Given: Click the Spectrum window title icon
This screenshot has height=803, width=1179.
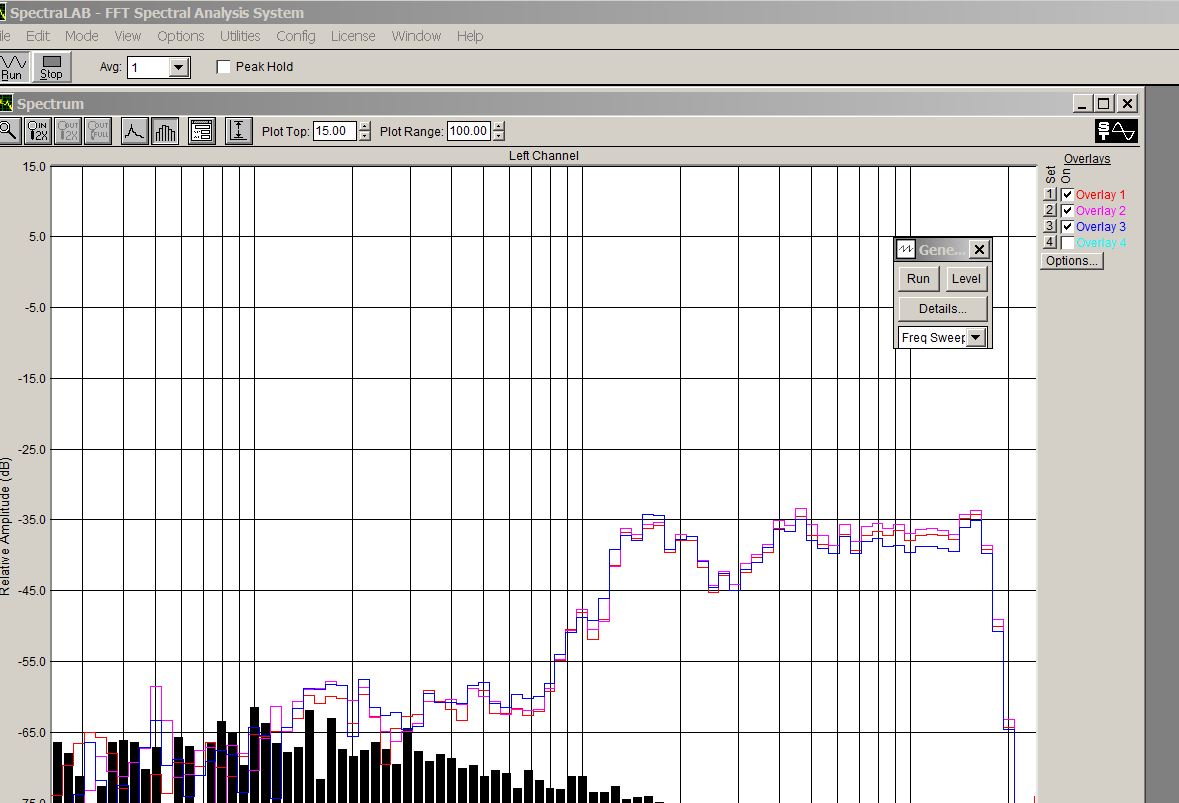Looking at the screenshot, I should pyautogui.click(x=6, y=103).
